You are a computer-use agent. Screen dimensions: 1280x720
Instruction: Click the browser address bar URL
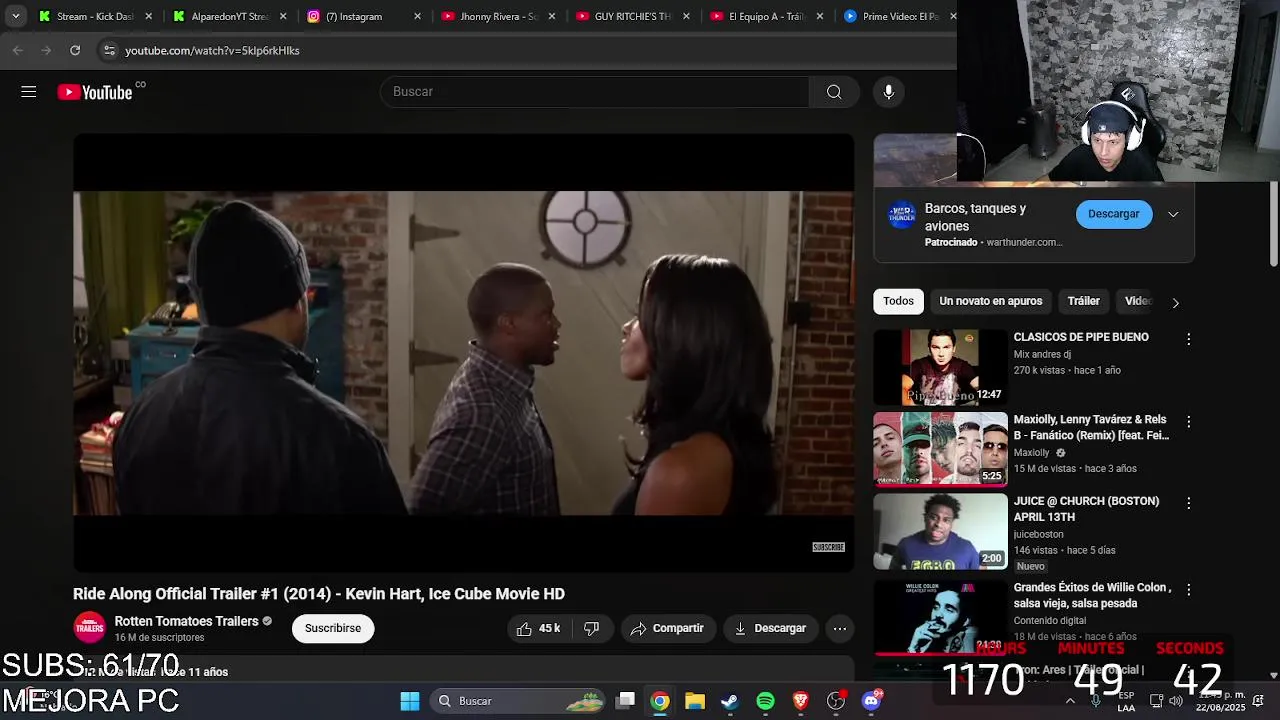212,50
